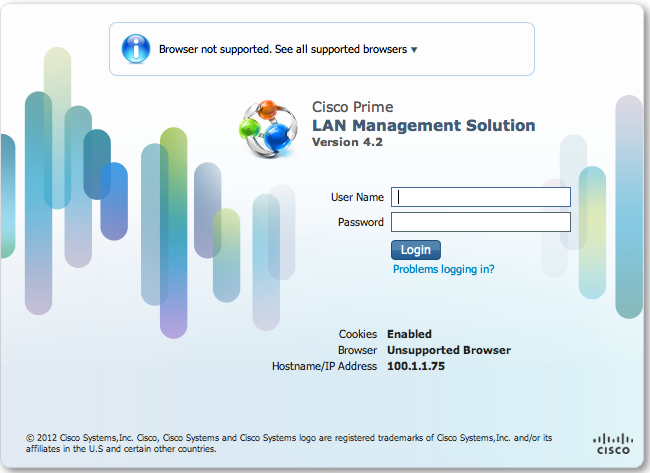Click the 'Cisco Prime' heading text
Image resolution: width=650 pixels, height=473 pixels.
point(353,107)
